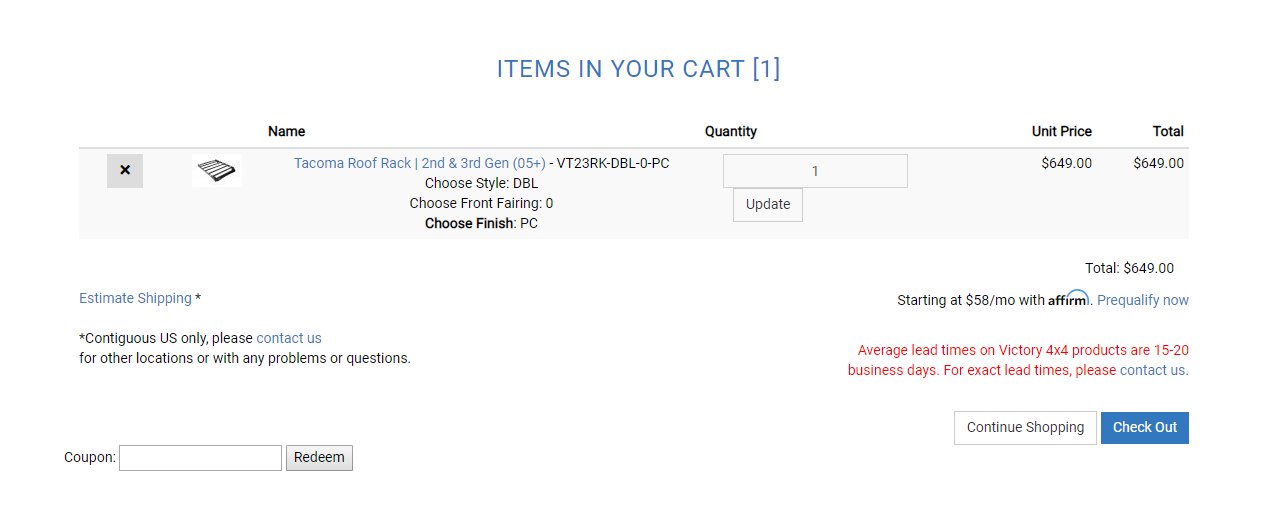The image size is (1274, 508).
Task: Click the Update quantity button
Action: pos(768,205)
